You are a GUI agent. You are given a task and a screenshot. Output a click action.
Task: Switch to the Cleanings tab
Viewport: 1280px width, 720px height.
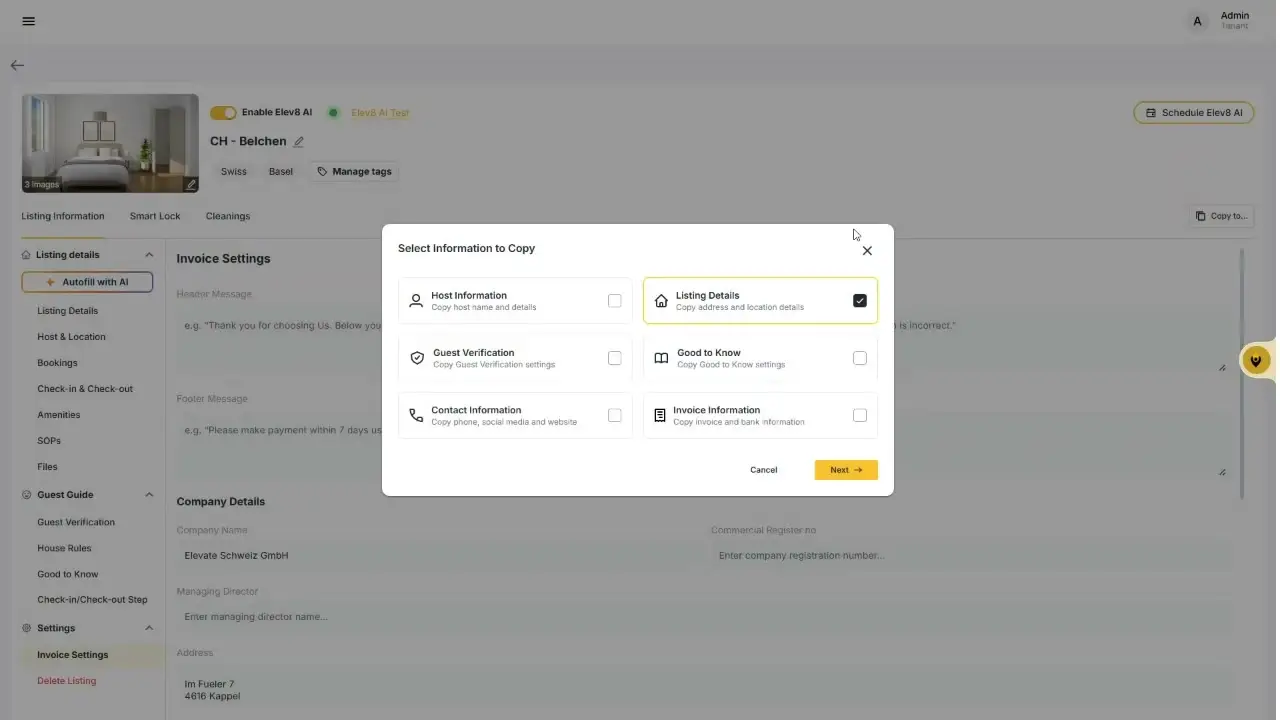click(x=228, y=216)
